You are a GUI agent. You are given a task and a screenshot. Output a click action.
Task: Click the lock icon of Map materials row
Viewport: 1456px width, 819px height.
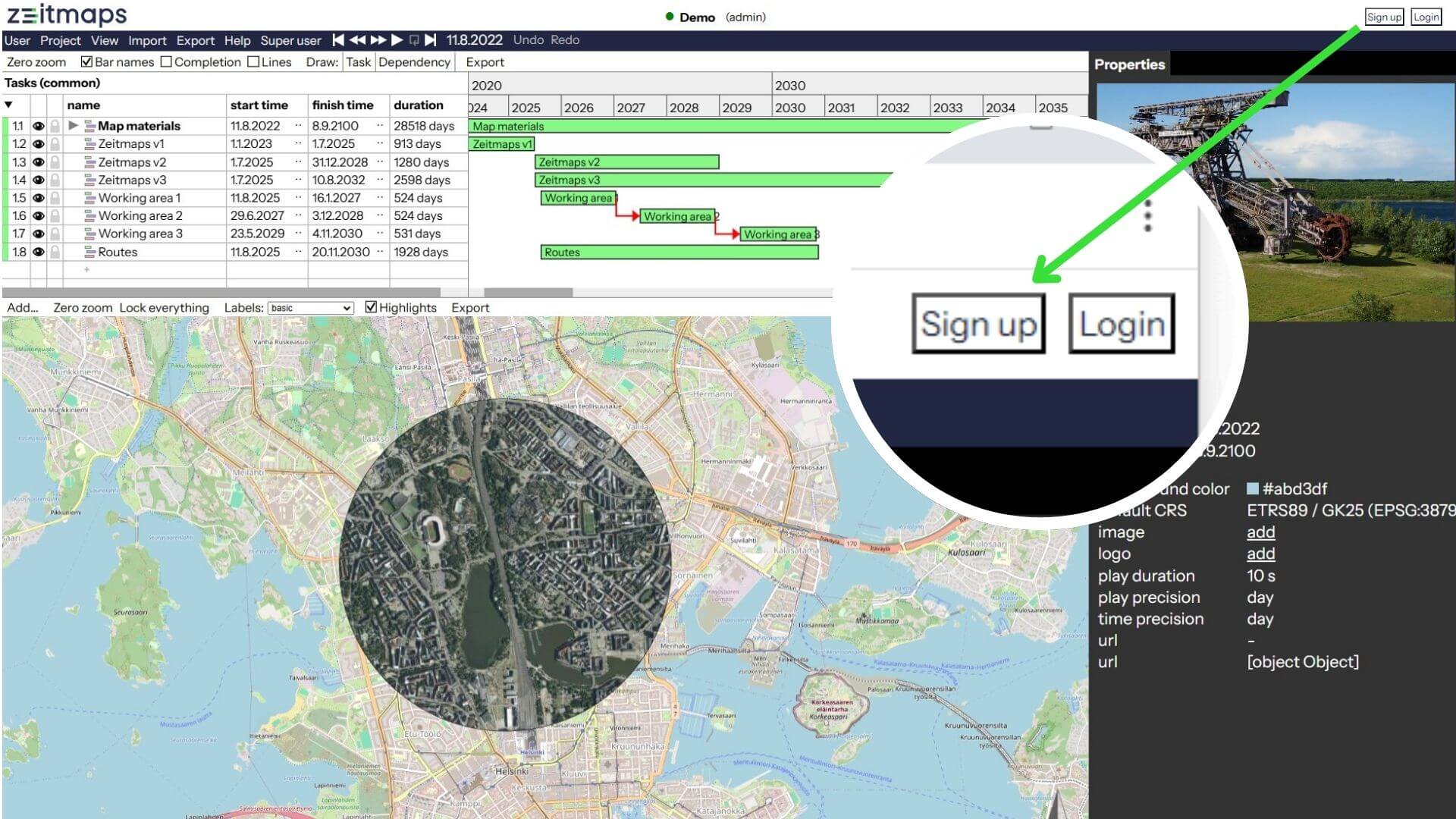(x=55, y=126)
